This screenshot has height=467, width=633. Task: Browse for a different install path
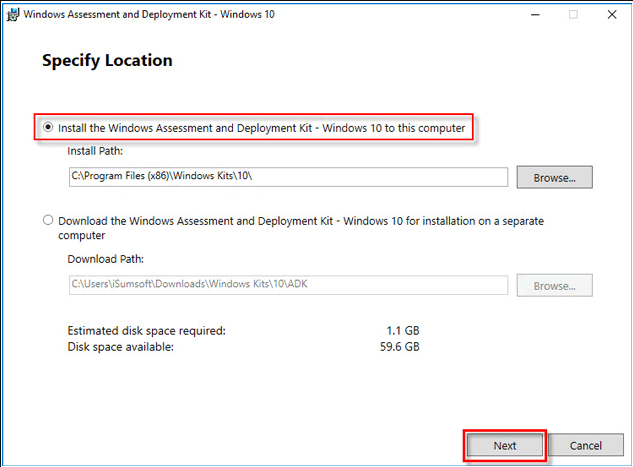tap(554, 177)
